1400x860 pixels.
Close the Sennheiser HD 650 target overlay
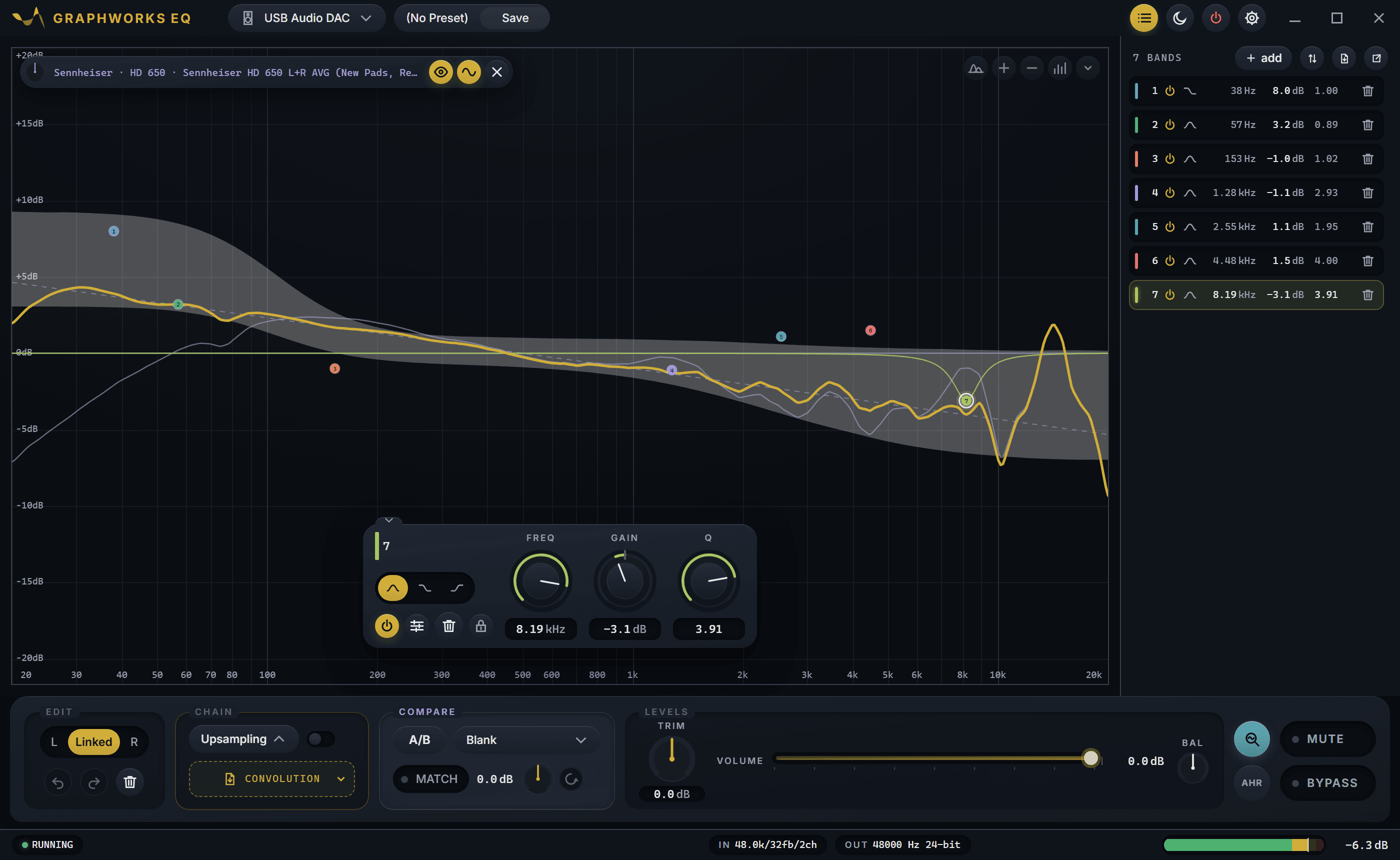[x=496, y=72]
